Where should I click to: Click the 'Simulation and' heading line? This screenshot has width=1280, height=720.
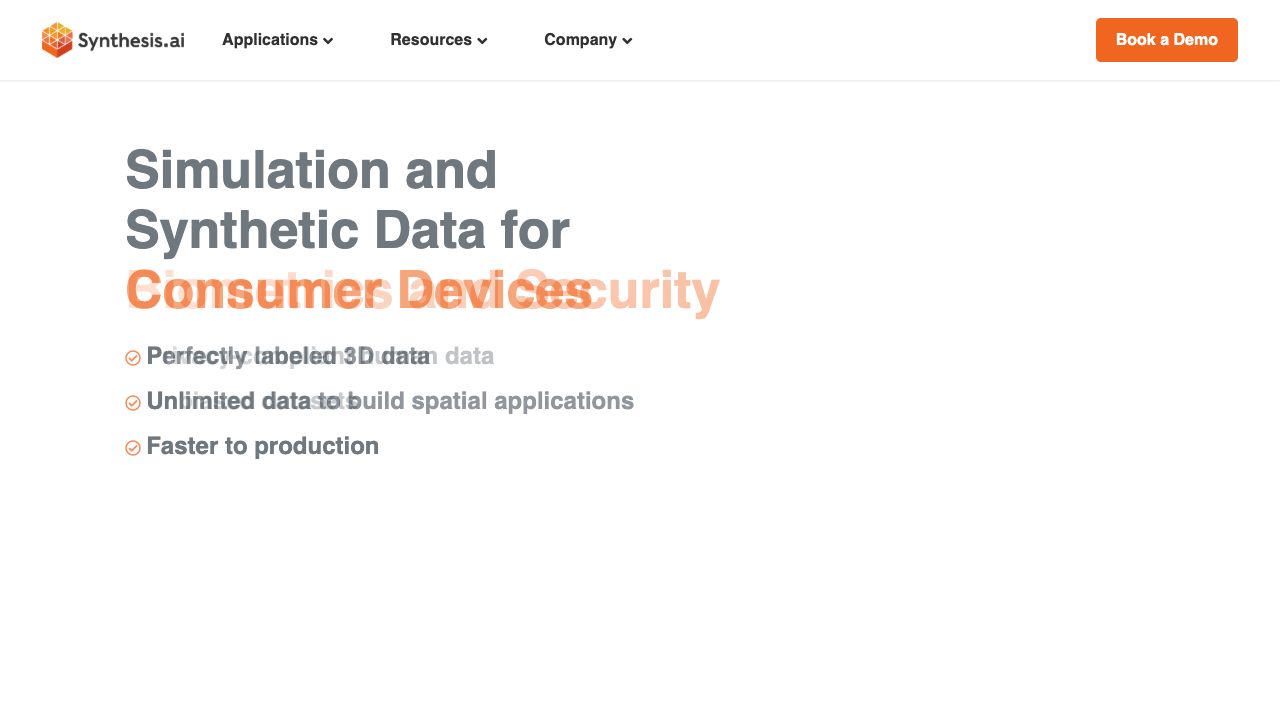pyautogui.click(x=311, y=170)
